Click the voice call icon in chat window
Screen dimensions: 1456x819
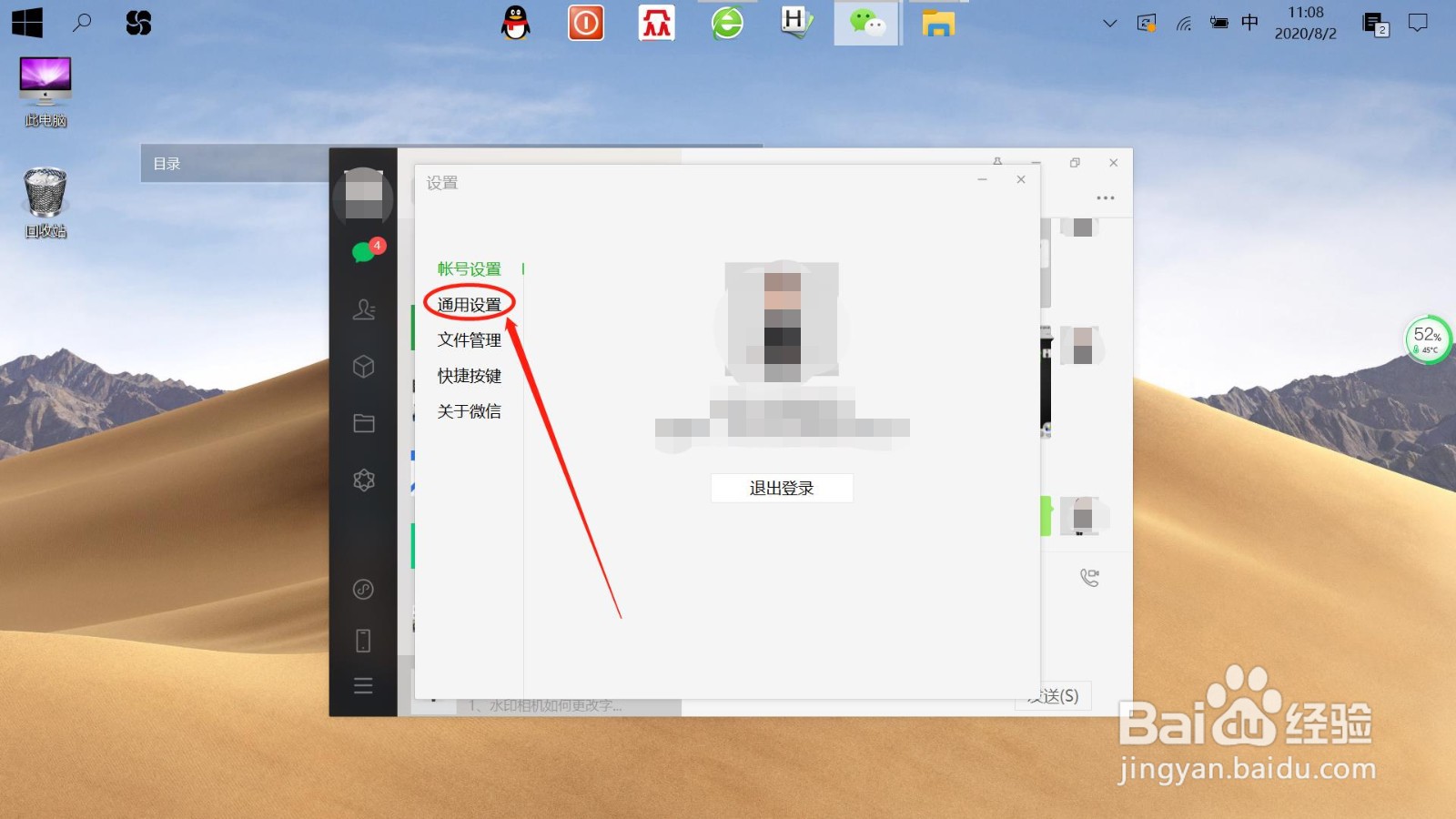1089,577
